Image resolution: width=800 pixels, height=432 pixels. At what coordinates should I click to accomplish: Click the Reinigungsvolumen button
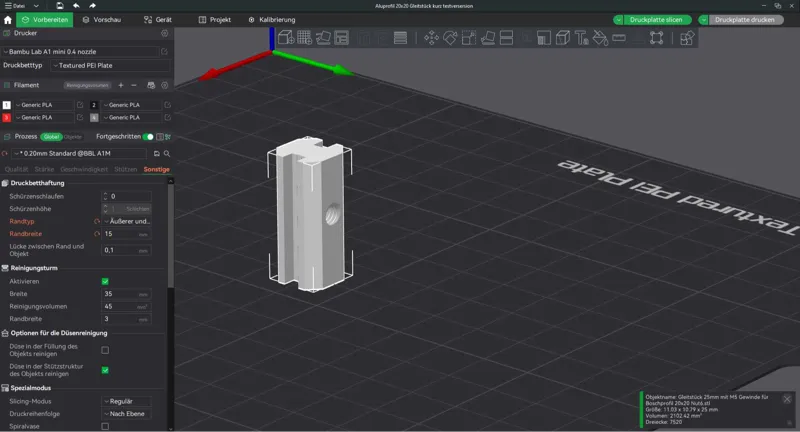pyautogui.click(x=87, y=85)
